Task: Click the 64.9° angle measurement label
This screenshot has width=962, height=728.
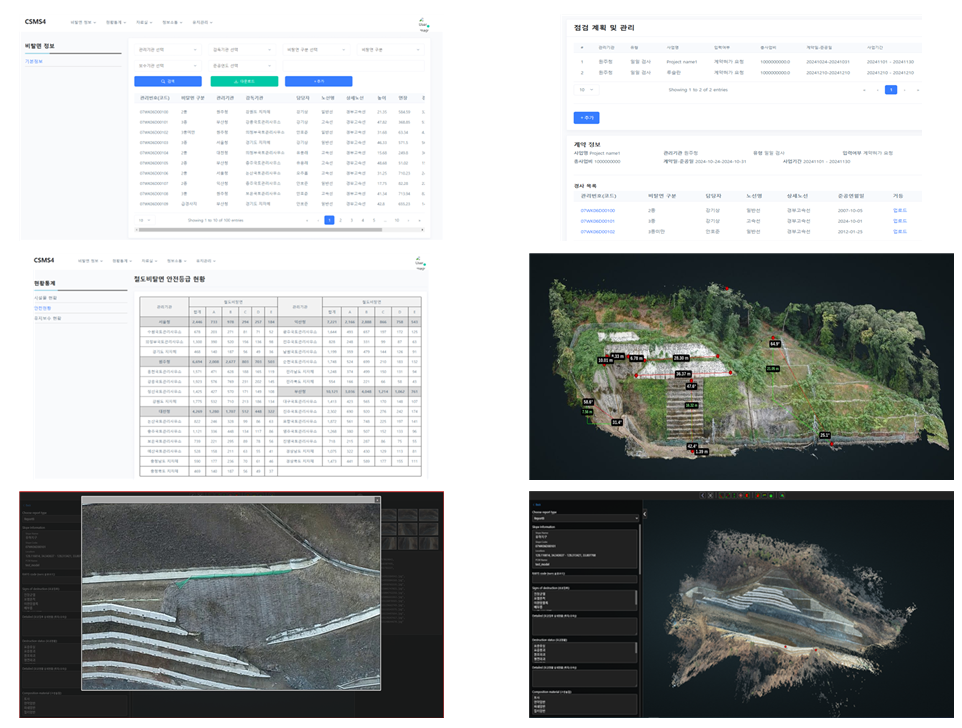Action: click(x=774, y=343)
